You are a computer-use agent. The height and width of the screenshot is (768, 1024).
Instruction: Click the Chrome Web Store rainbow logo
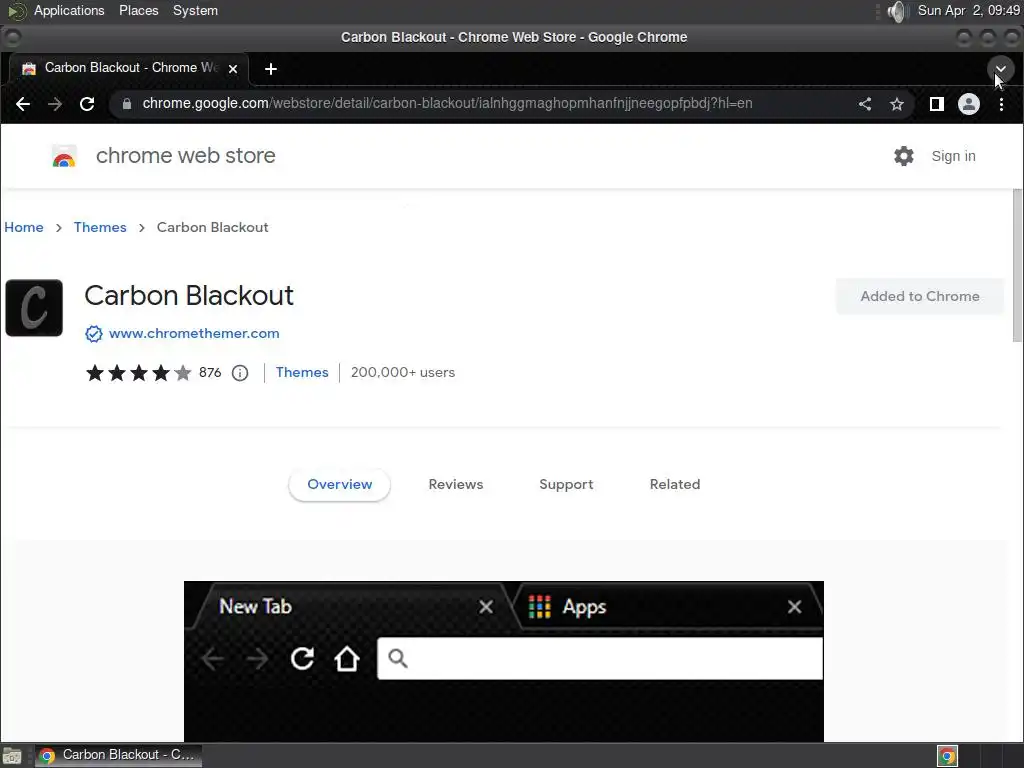[64, 156]
